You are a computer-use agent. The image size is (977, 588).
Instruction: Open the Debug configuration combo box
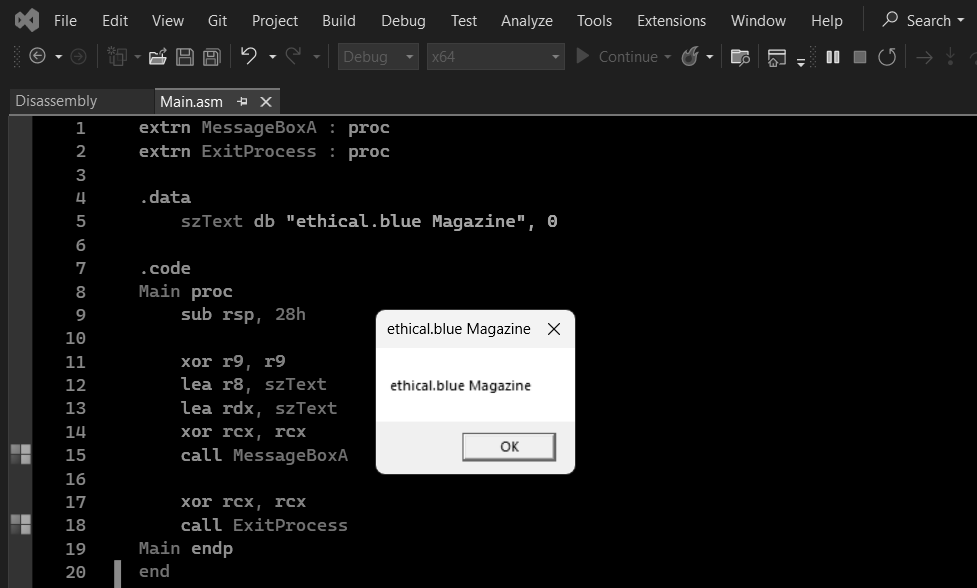378,57
